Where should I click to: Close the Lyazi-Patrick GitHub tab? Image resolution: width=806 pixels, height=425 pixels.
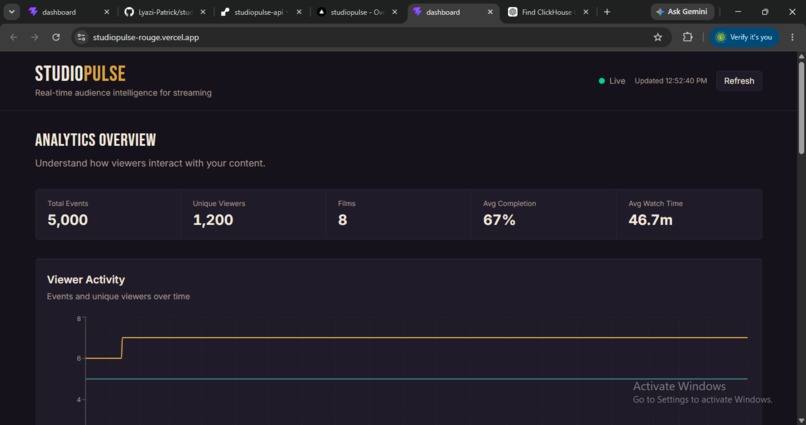pyautogui.click(x=203, y=12)
